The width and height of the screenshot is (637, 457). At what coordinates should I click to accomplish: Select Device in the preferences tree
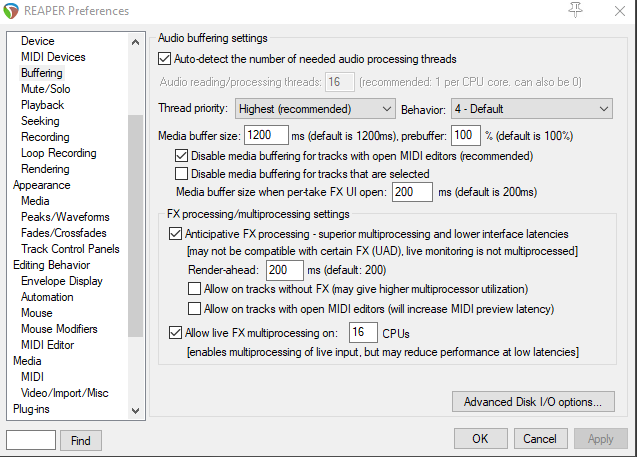[x=38, y=41]
